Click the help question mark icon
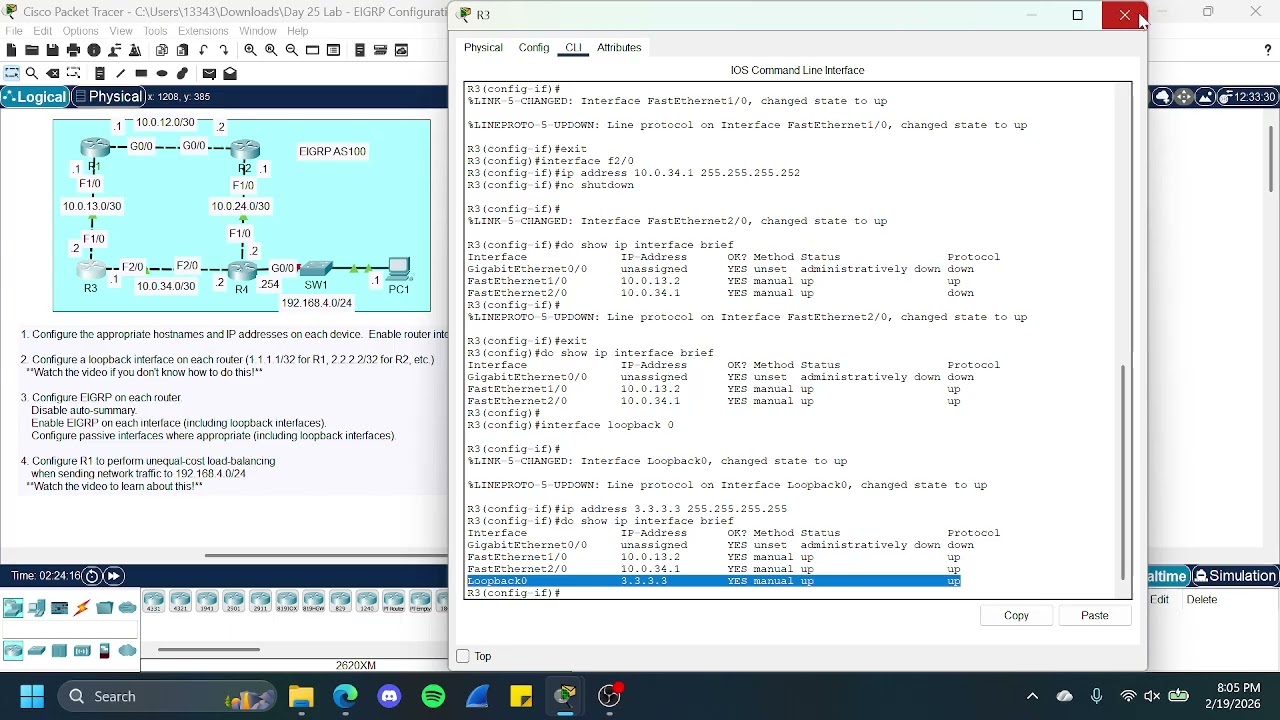 pos(1268,50)
